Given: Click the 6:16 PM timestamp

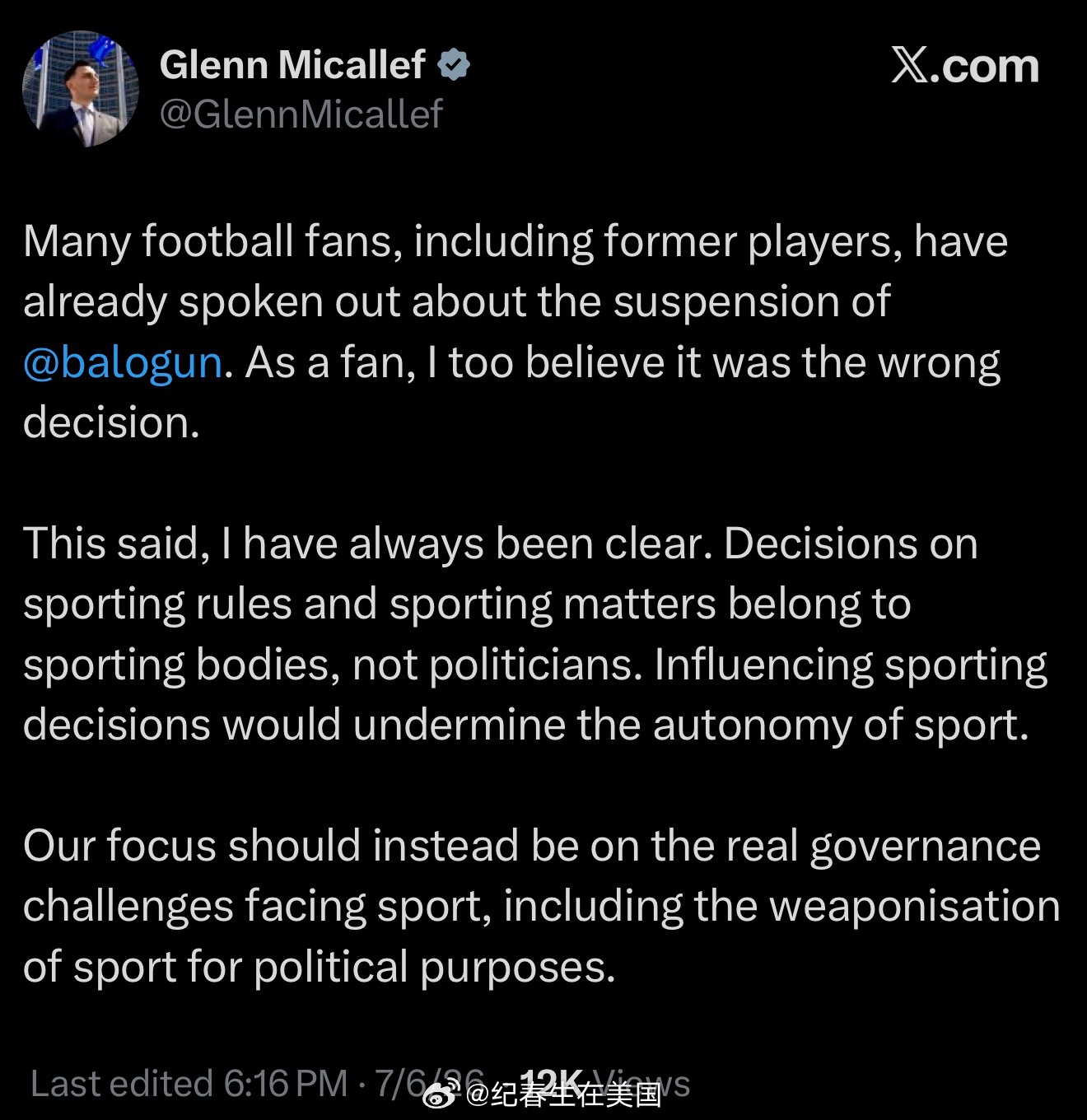Looking at the screenshot, I should coord(286,1083).
